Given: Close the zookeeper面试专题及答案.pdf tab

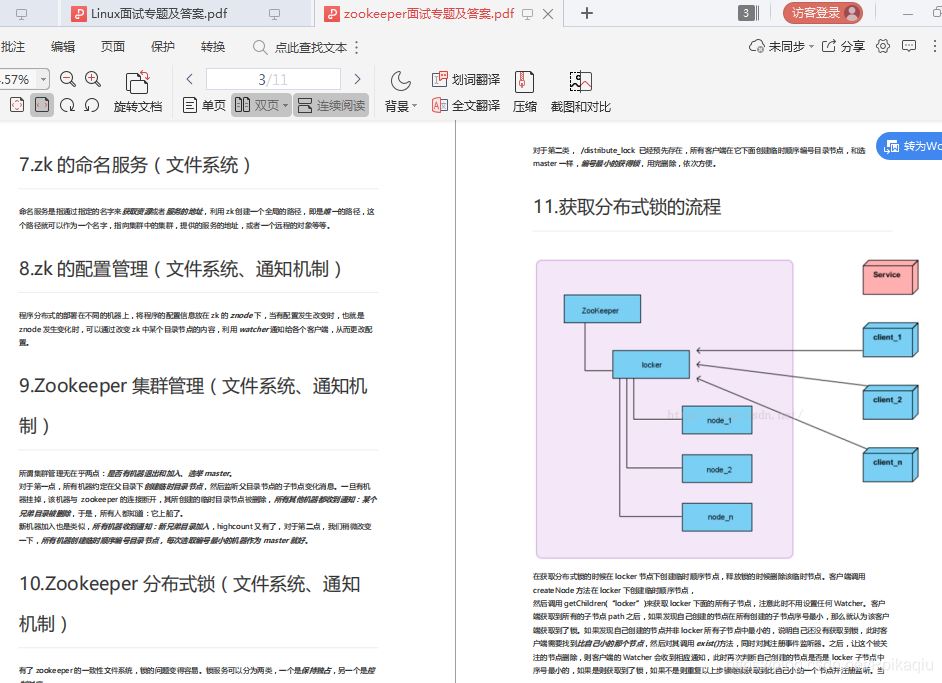Looking at the screenshot, I should click(x=548, y=14).
